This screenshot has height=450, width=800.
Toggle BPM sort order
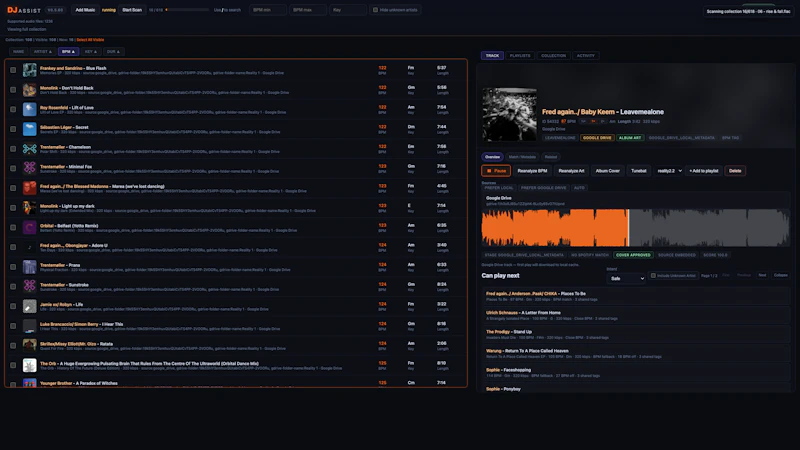(68, 52)
